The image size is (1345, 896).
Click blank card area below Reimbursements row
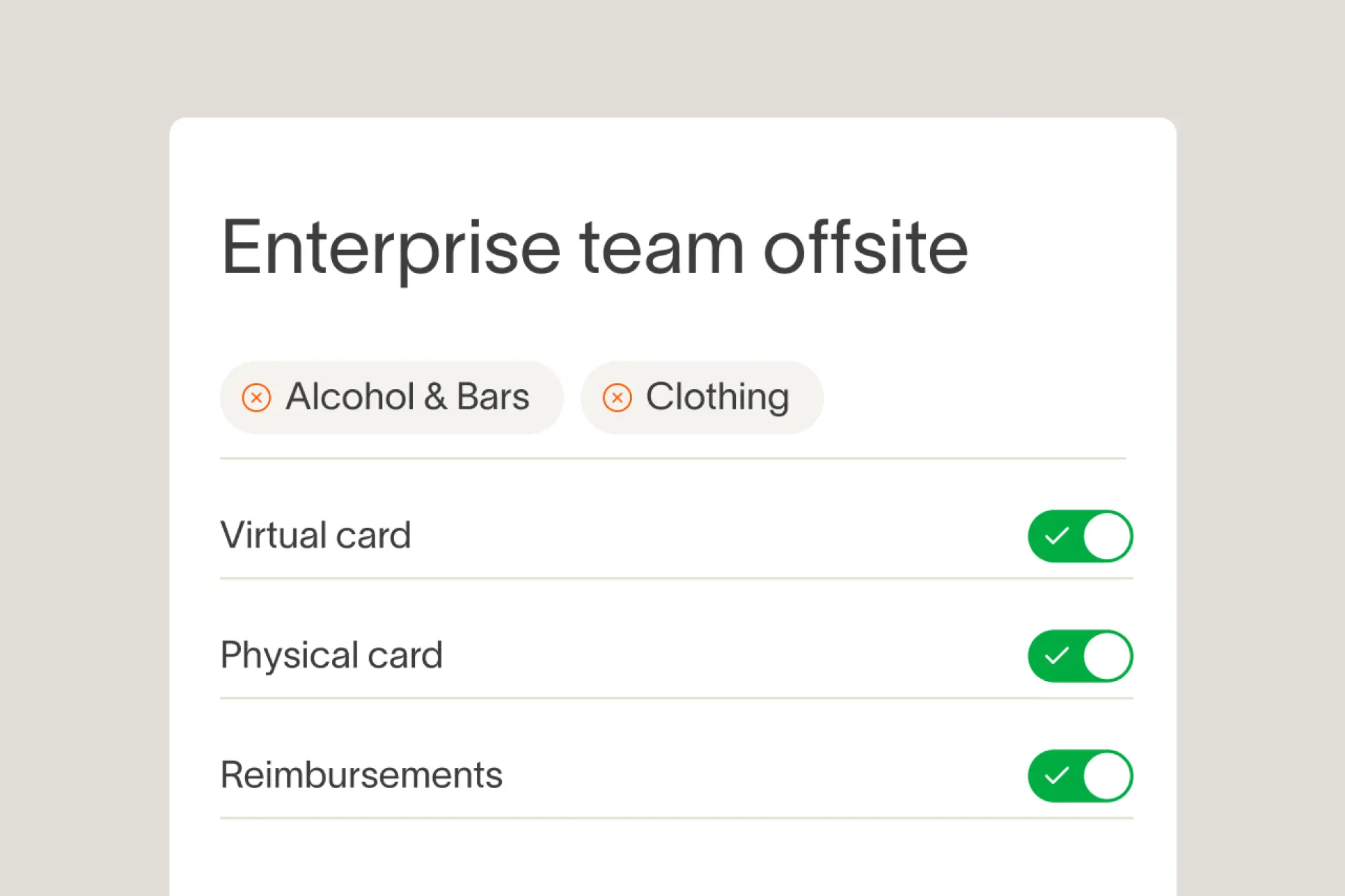pos(672,858)
